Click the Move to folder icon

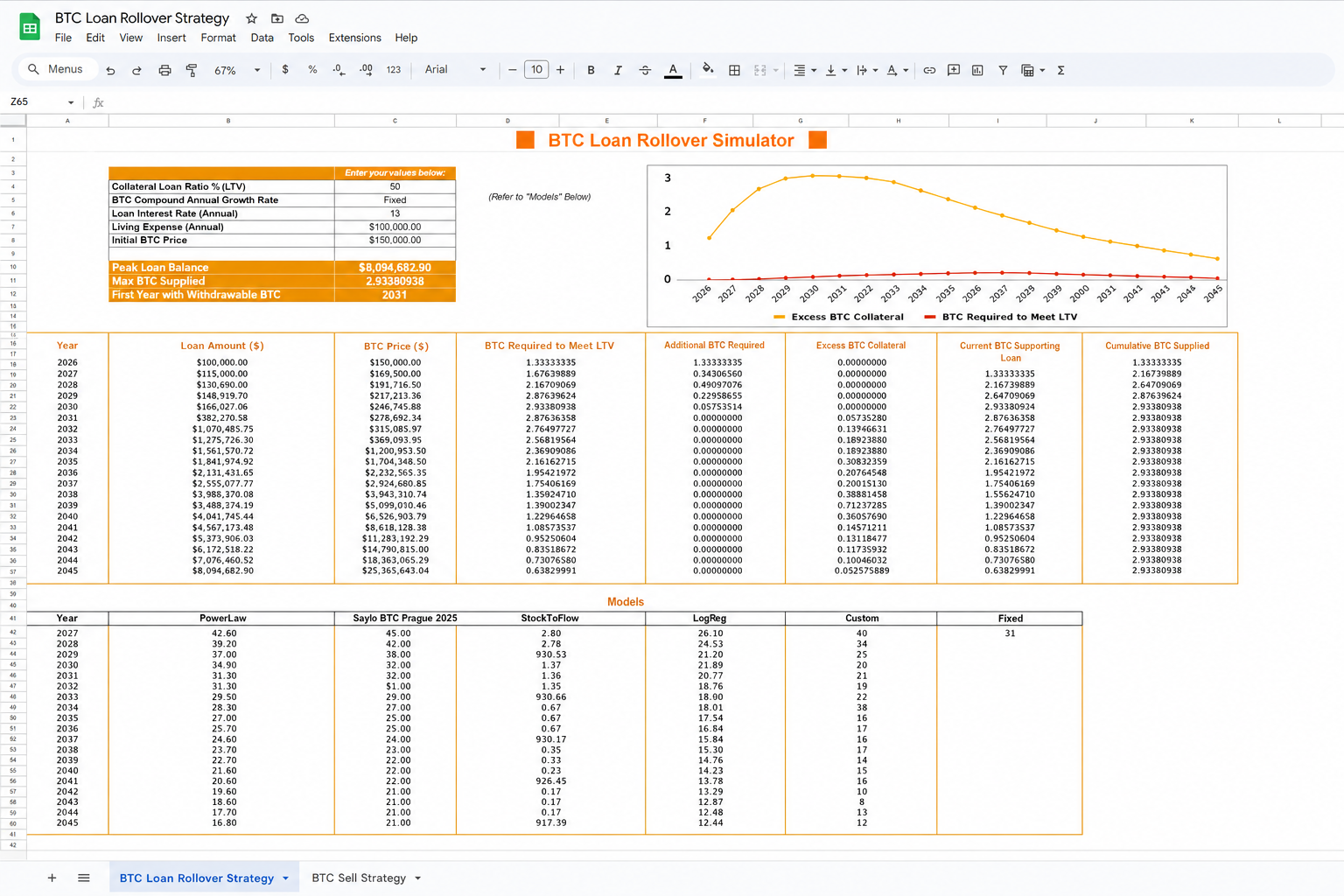pyautogui.click(x=276, y=18)
